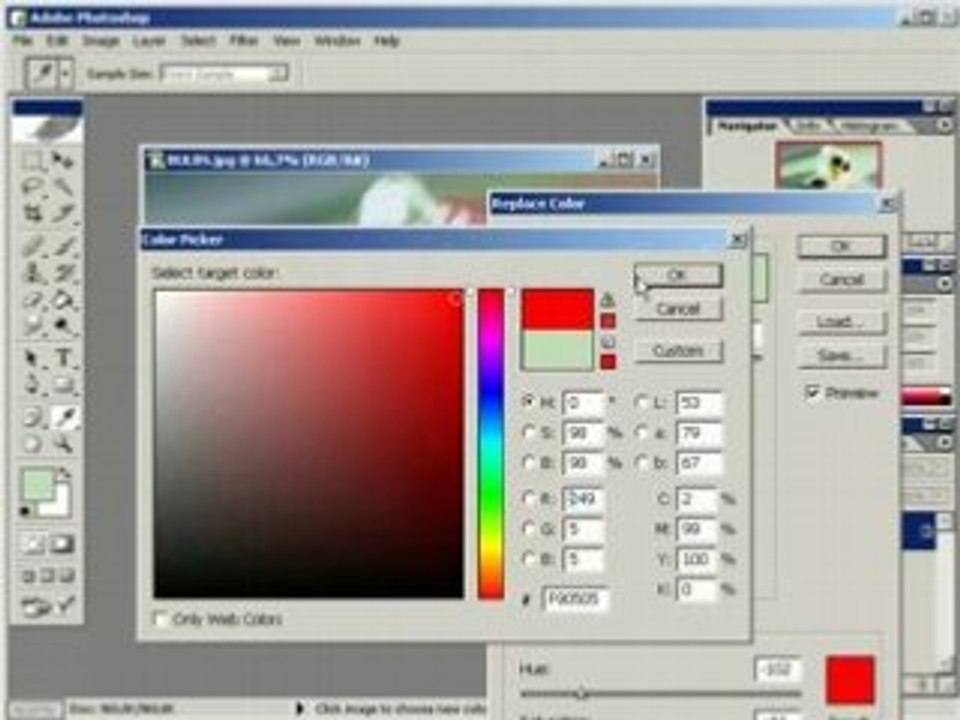This screenshot has width=960, height=720.
Task: Select the History Brush tool
Action: [x=62, y=272]
